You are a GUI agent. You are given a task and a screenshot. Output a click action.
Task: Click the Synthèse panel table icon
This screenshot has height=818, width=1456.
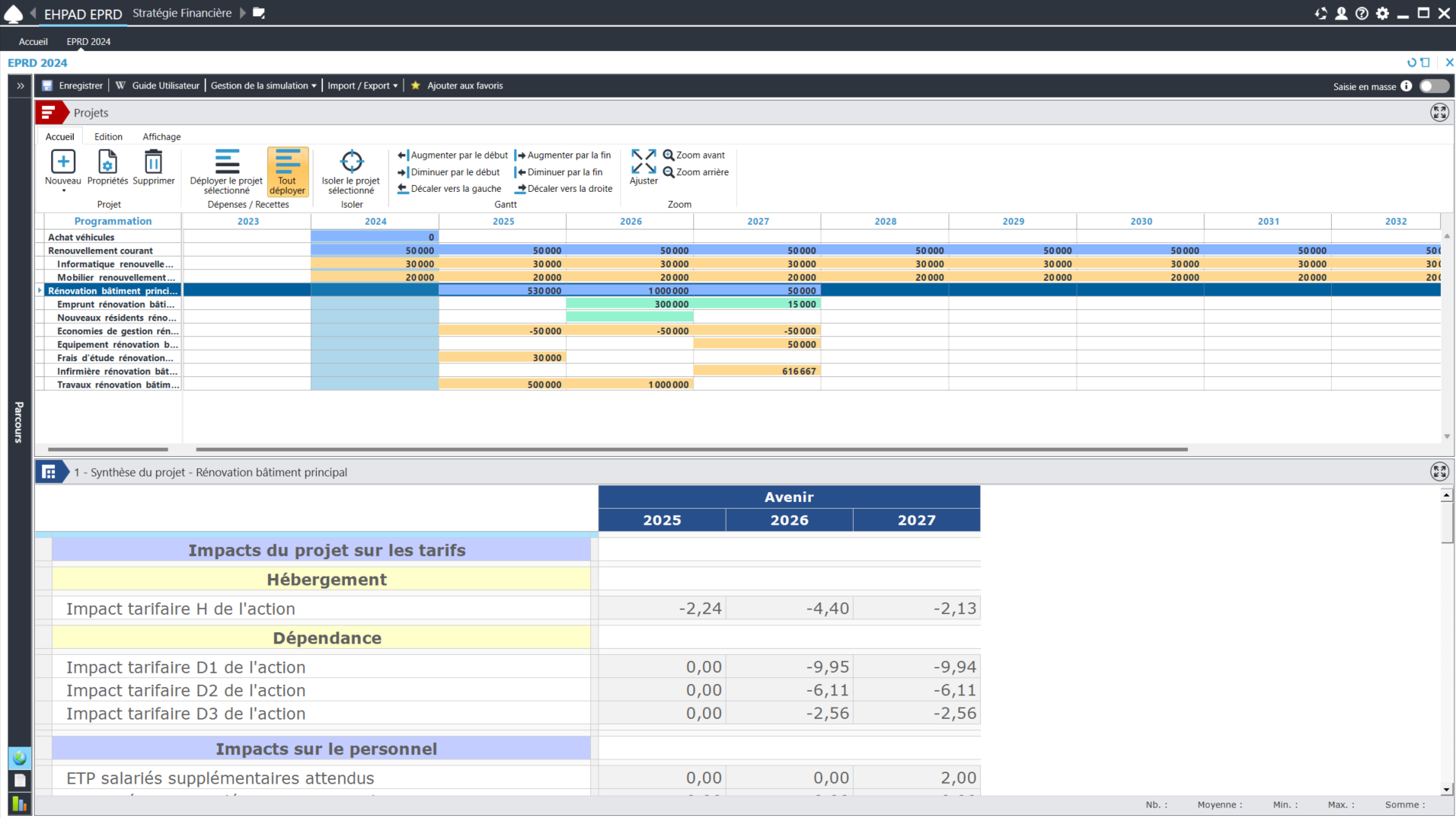pyautogui.click(x=50, y=472)
